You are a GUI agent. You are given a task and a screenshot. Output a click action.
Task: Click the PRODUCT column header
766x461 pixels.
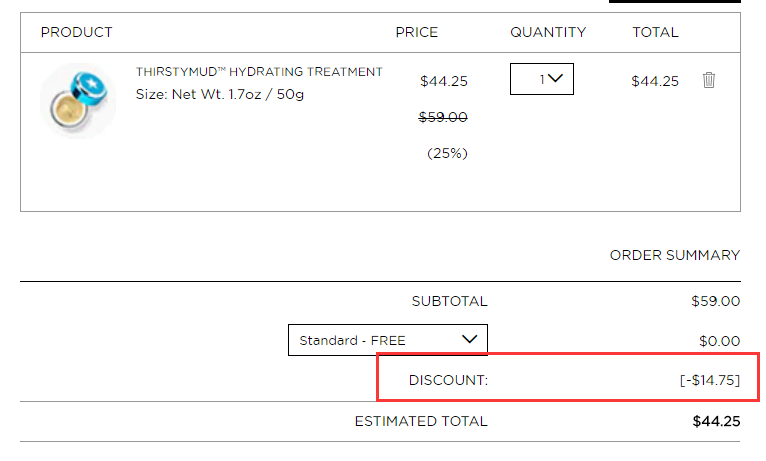[x=76, y=32]
